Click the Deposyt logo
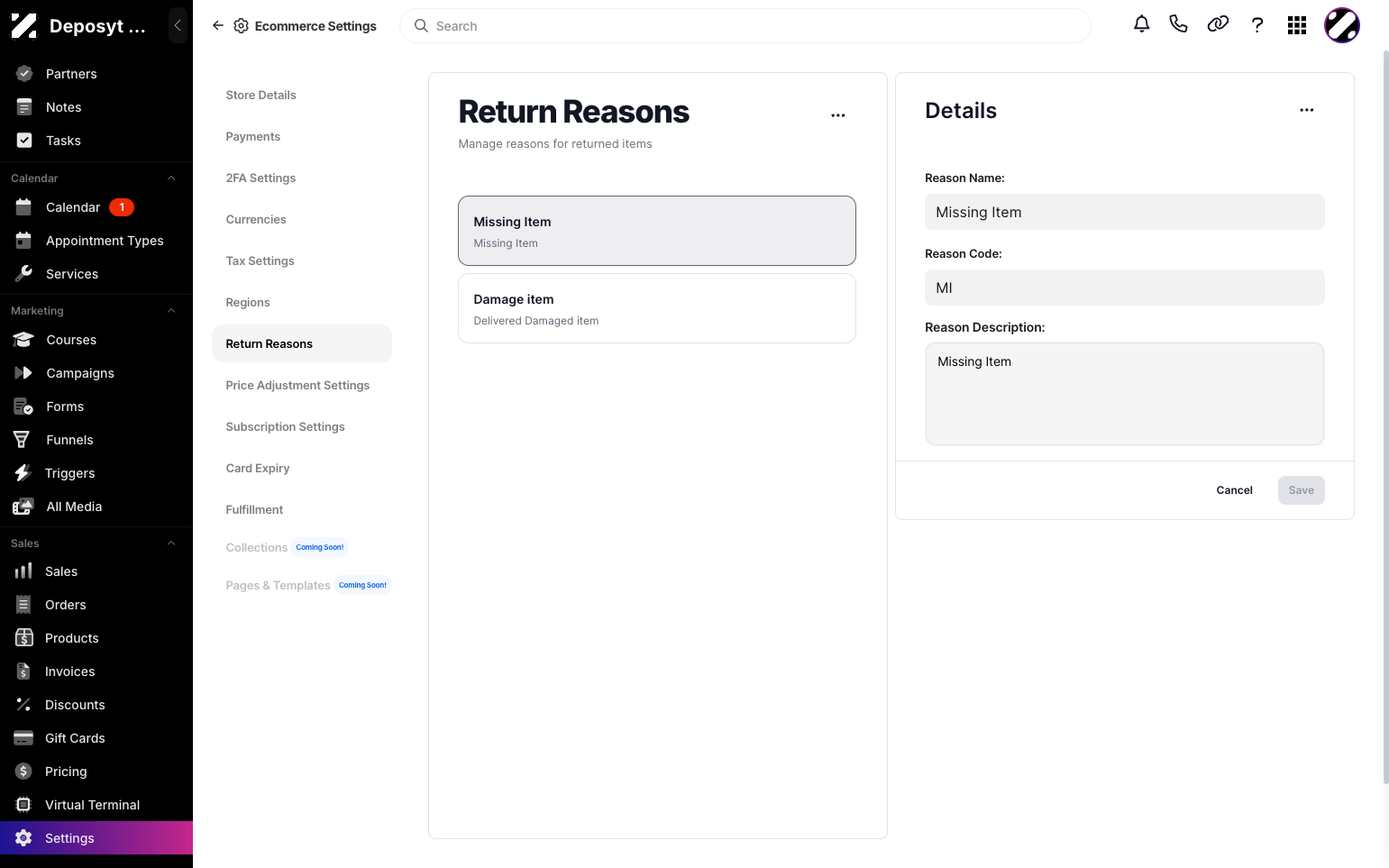This screenshot has height=868, width=1389. click(23, 26)
